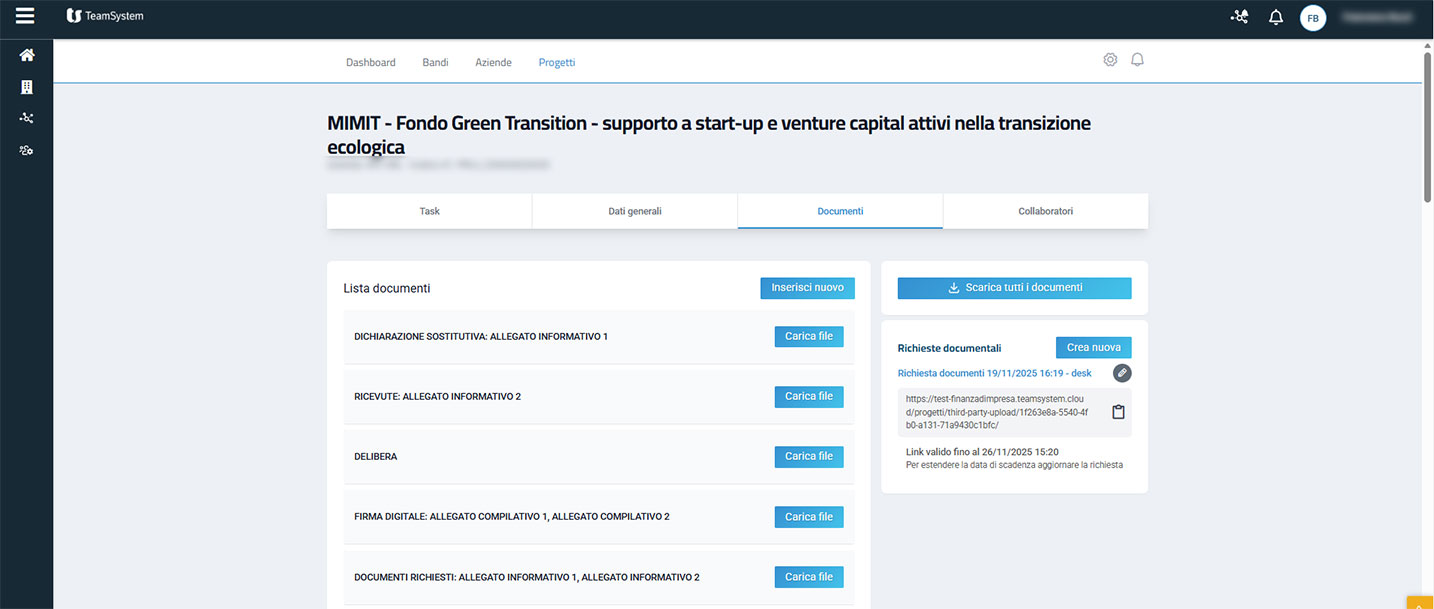Click the settings gear beside navigation tabs
The image size is (1434, 609).
tap(1110, 60)
